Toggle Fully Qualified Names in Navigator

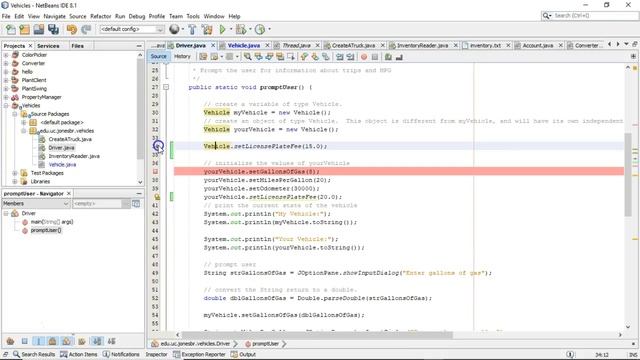click(x=82, y=341)
